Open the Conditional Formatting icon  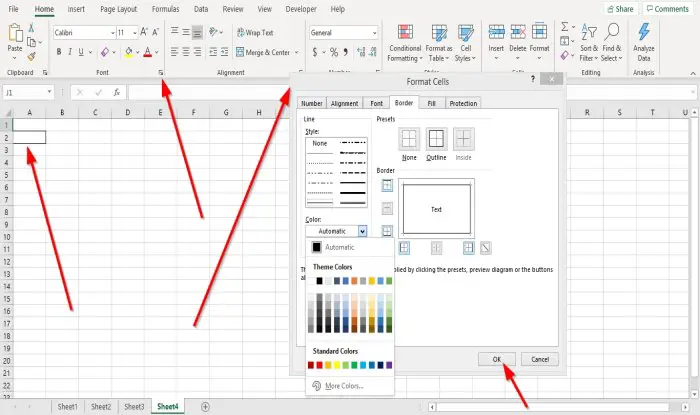pyautogui.click(x=405, y=32)
